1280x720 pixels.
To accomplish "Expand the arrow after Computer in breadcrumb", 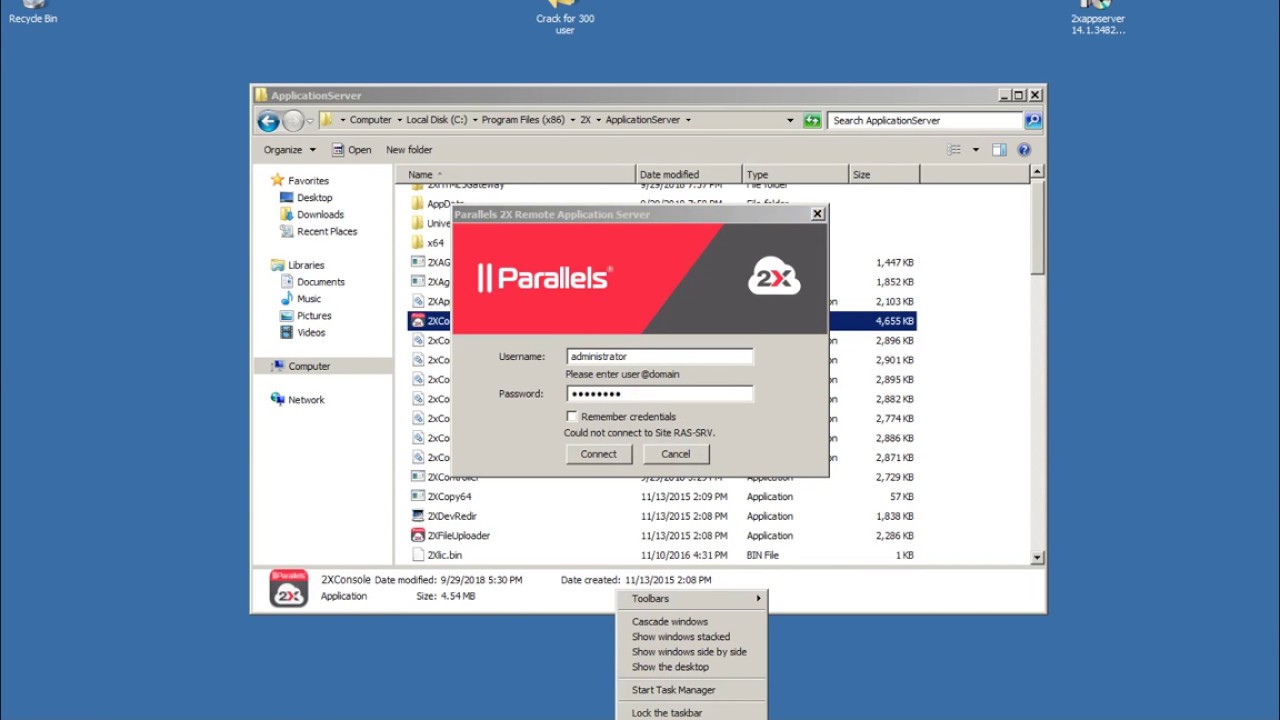I will [x=399, y=120].
